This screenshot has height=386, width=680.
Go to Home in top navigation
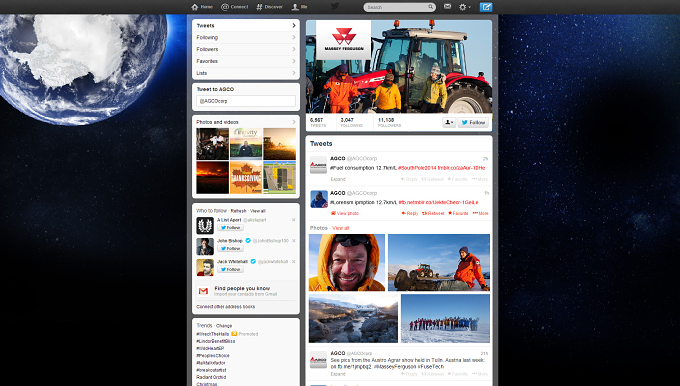click(202, 7)
